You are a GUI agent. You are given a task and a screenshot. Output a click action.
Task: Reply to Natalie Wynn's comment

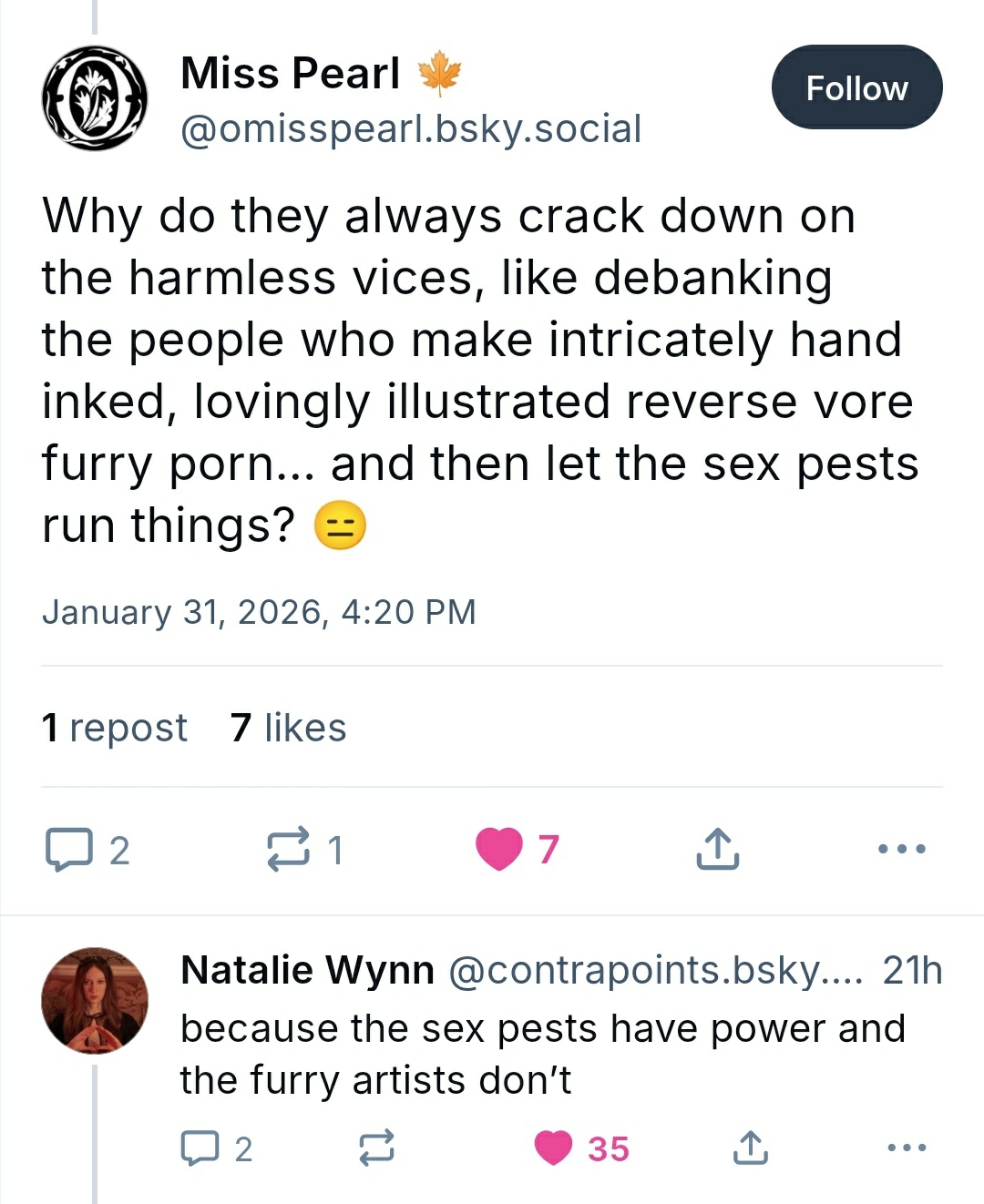point(200,1148)
